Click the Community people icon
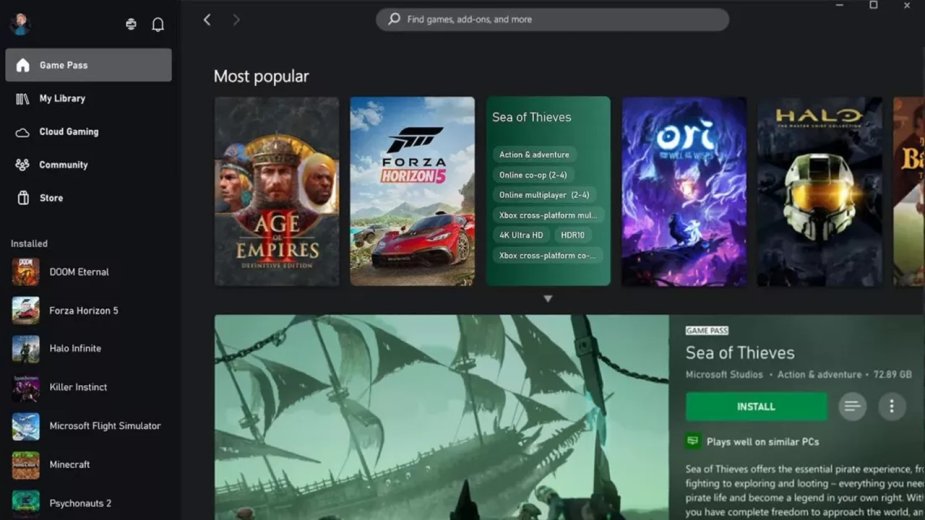925x520 pixels. (22, 165)
